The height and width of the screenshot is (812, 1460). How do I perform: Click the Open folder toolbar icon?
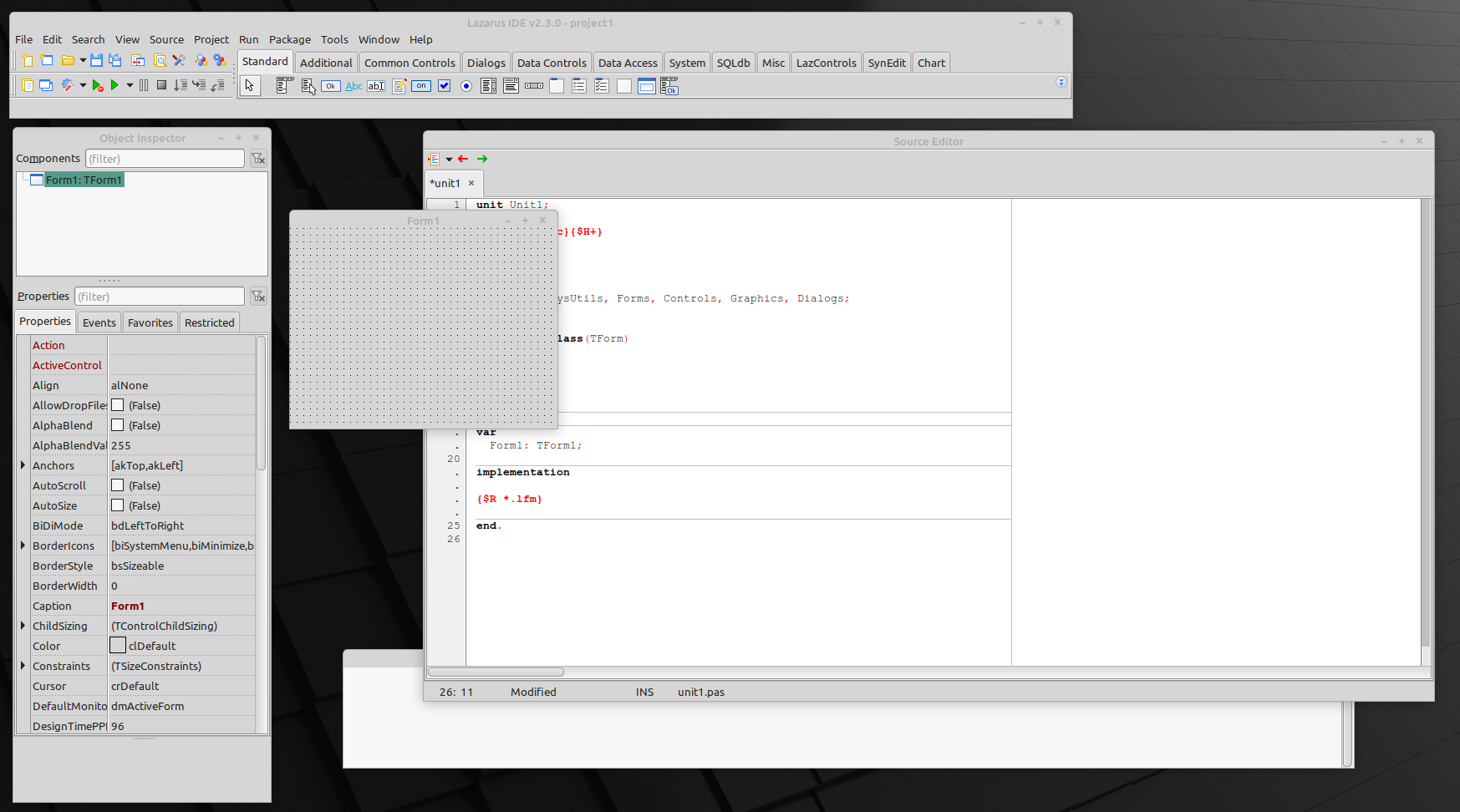coord(68,60)
